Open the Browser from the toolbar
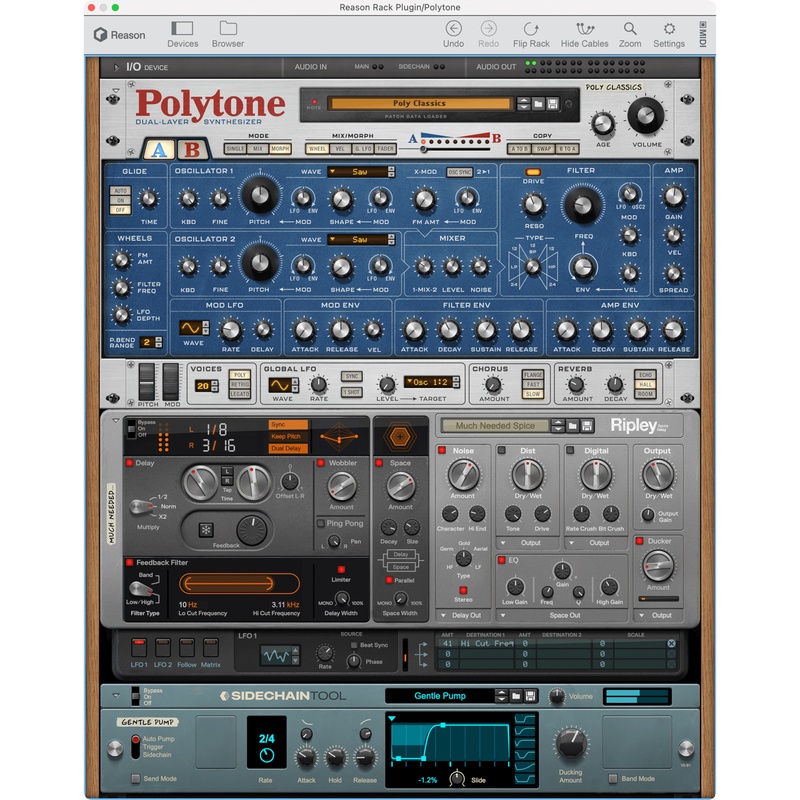 click(x=228, y=30)
